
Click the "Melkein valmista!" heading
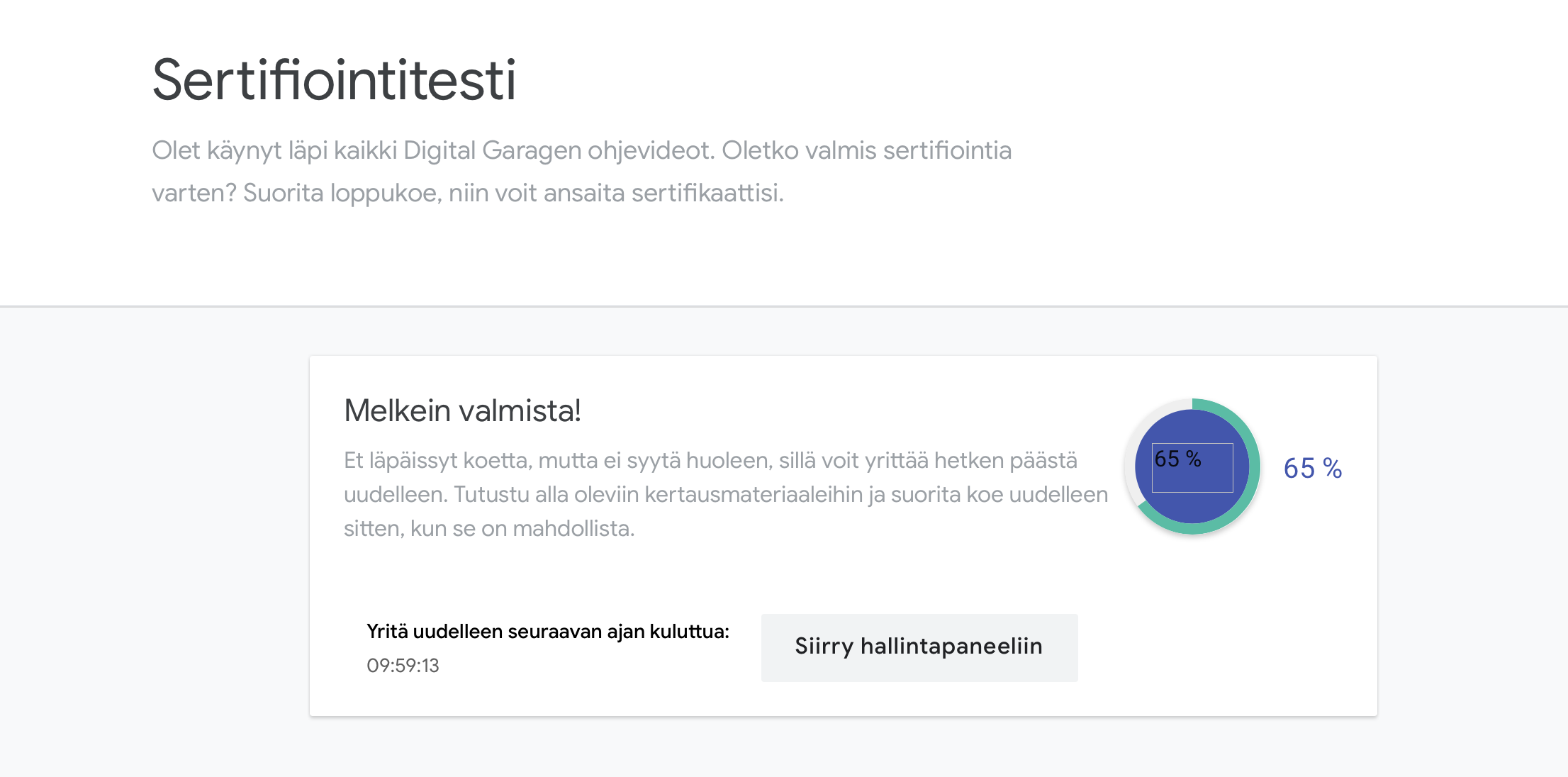click(x=462, y=410)
